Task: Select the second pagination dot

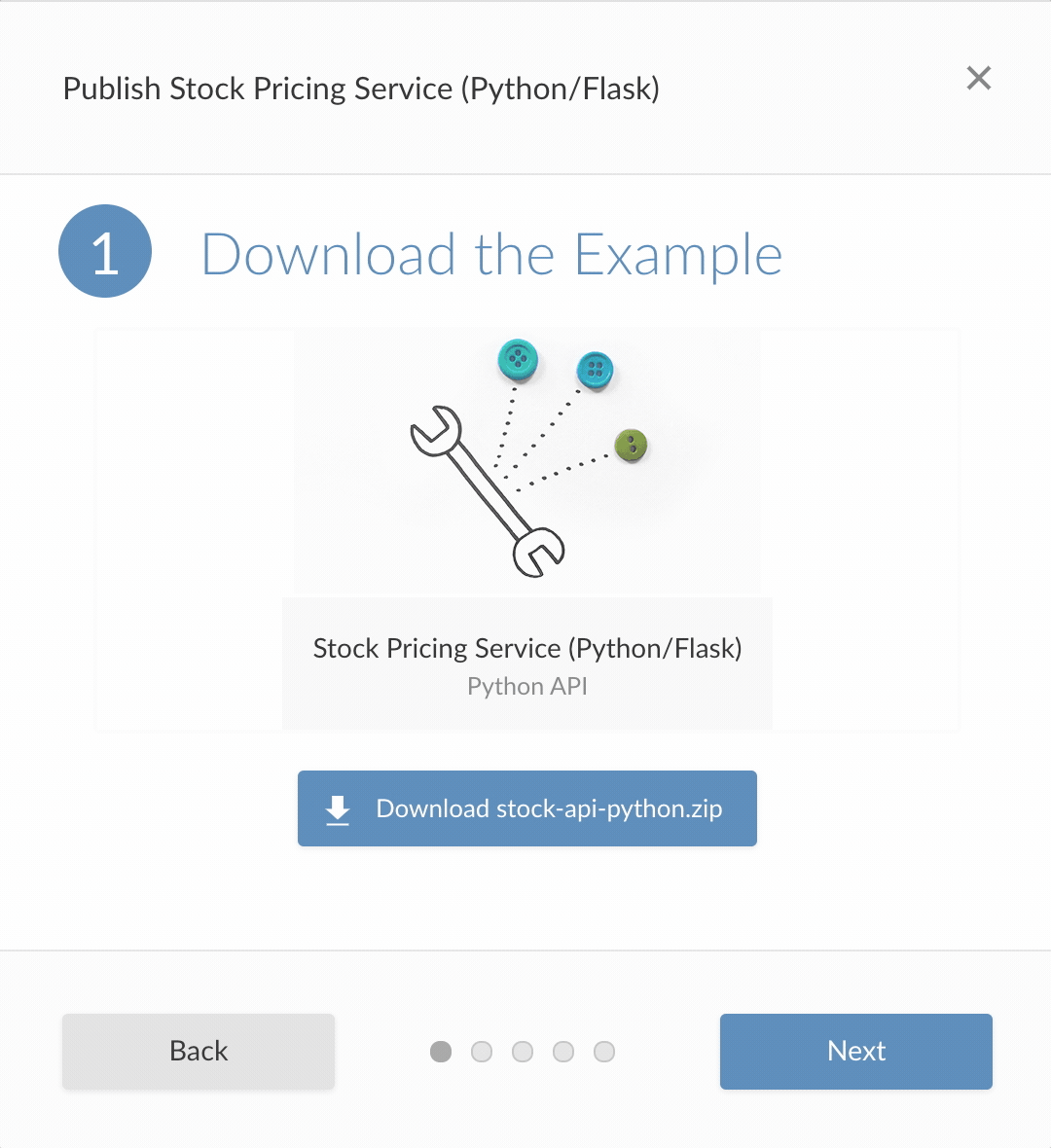Action: 482,1052
